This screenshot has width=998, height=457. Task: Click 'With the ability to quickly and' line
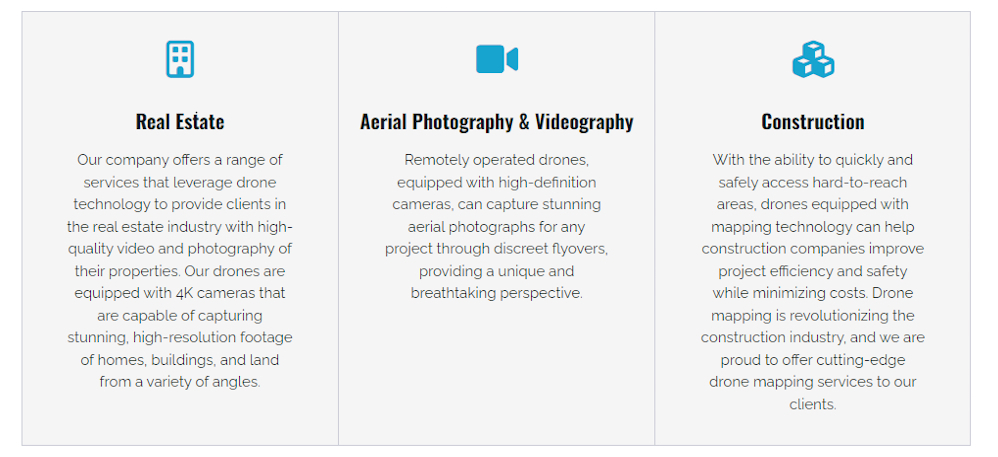point(813,160)
